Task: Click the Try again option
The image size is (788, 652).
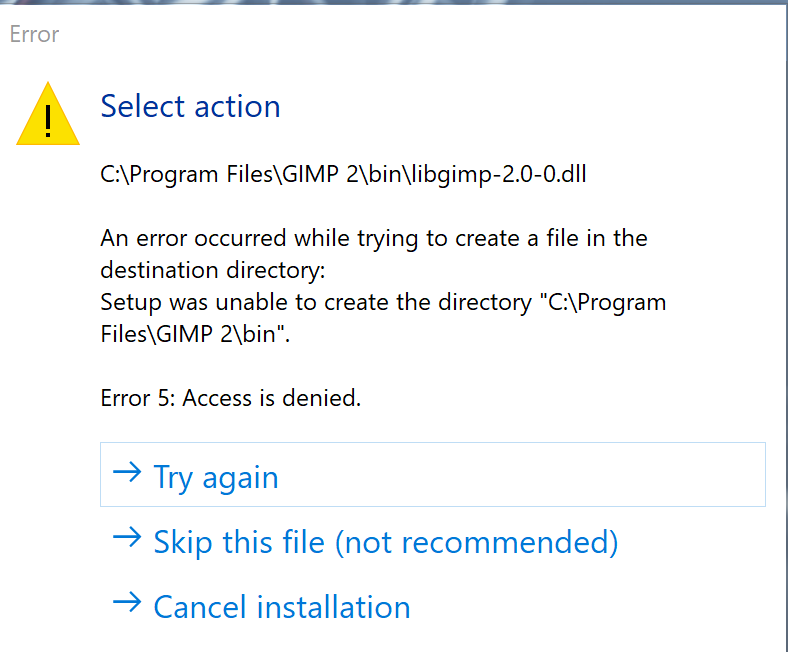Action: point(433,475)
